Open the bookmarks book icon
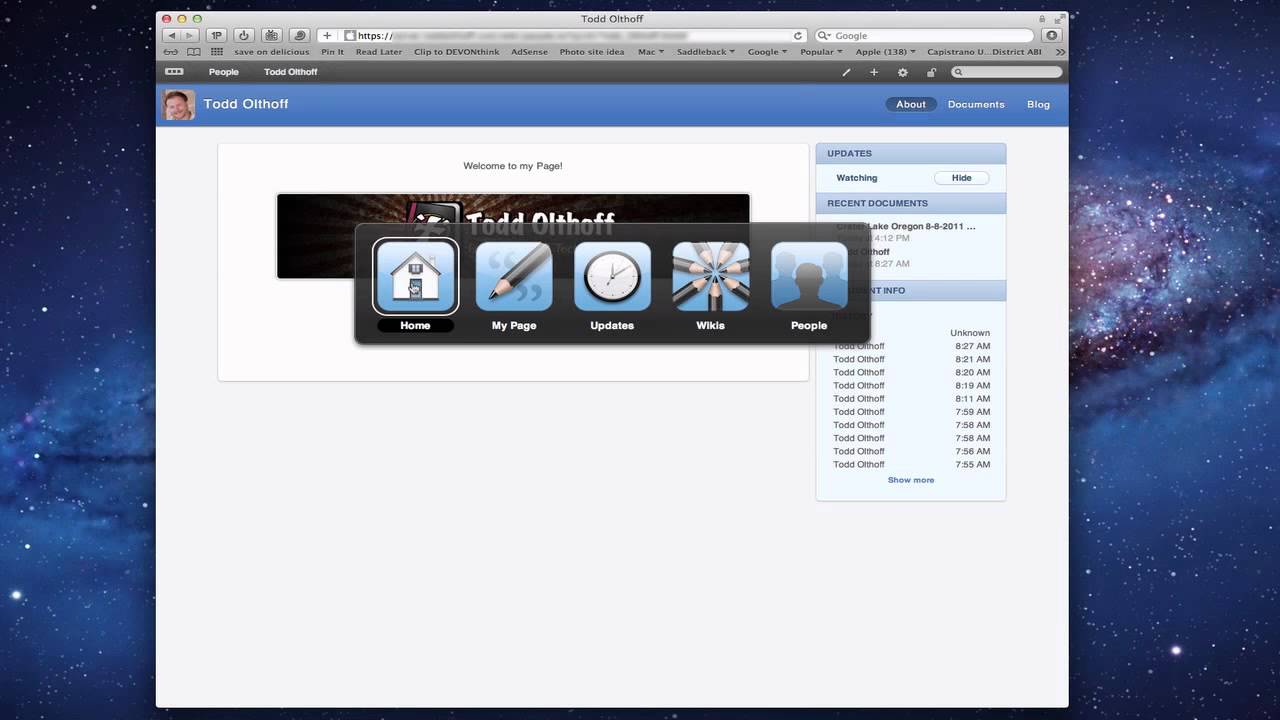This screenshot has width=1280, height=720. pos(194,52)
